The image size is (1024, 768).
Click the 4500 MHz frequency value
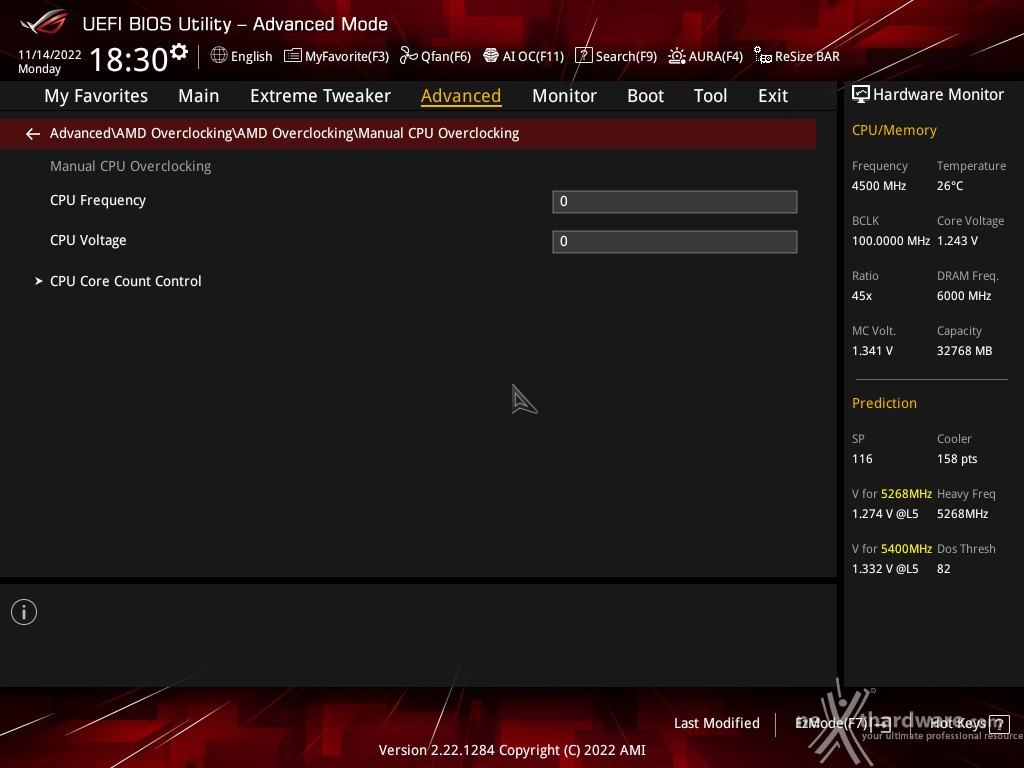point(879,186)
